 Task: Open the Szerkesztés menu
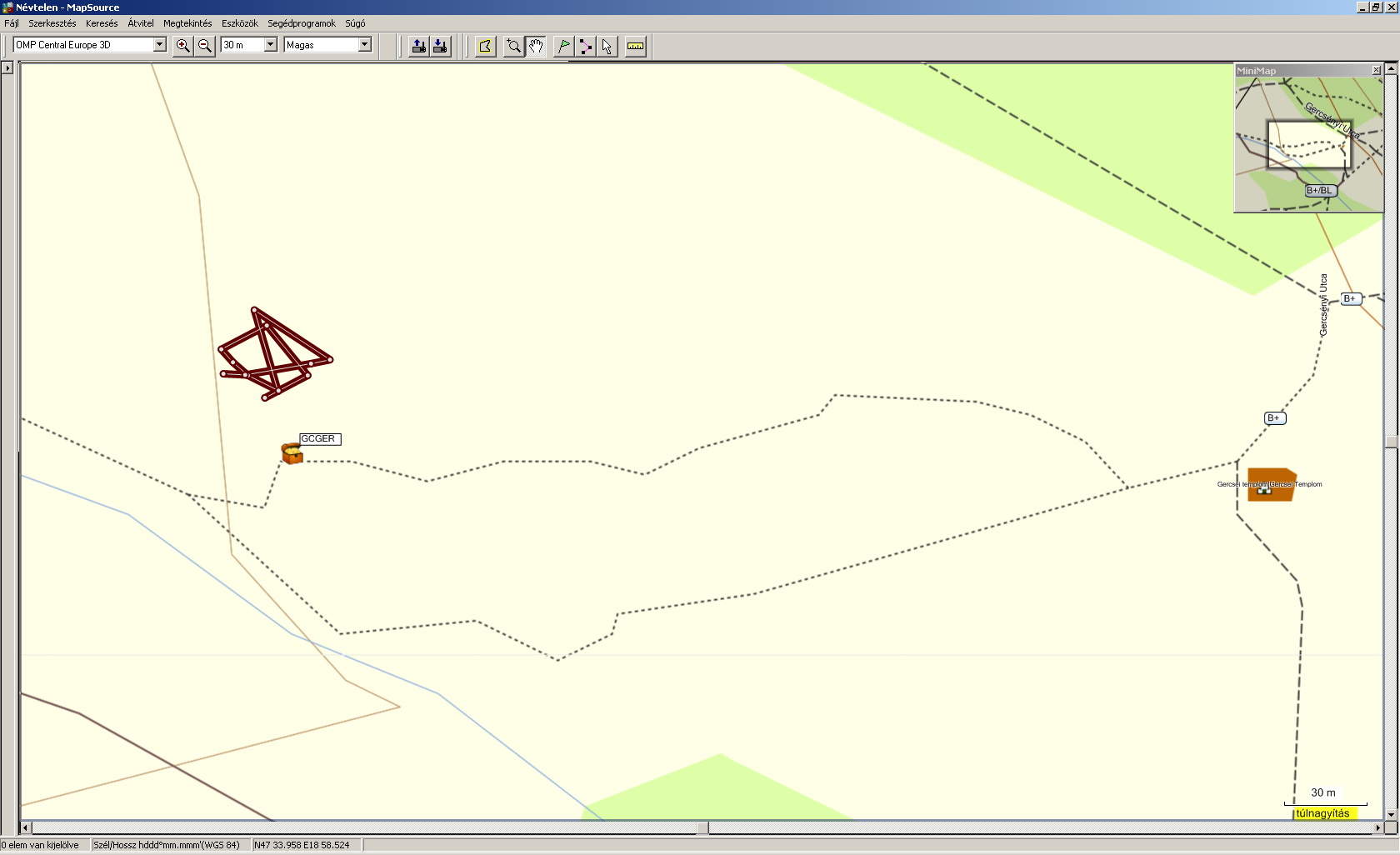52,23
